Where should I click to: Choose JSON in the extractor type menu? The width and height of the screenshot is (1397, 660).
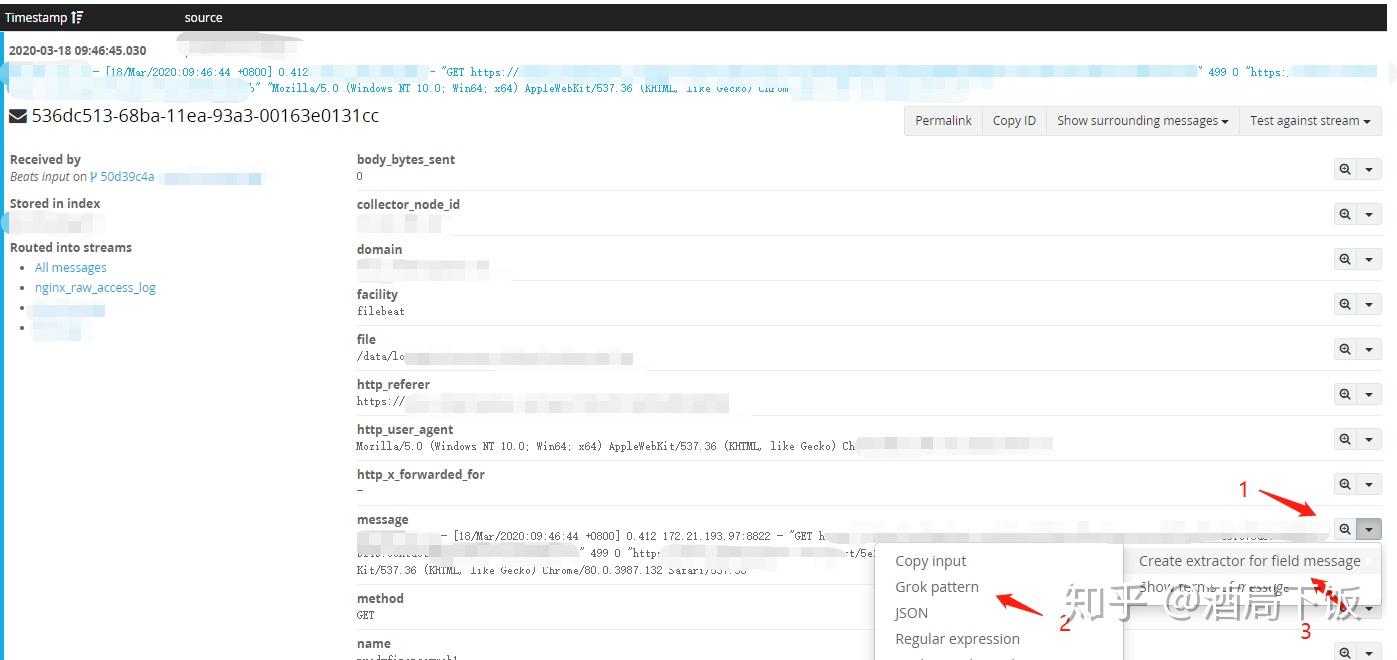[x=911, y=612]
